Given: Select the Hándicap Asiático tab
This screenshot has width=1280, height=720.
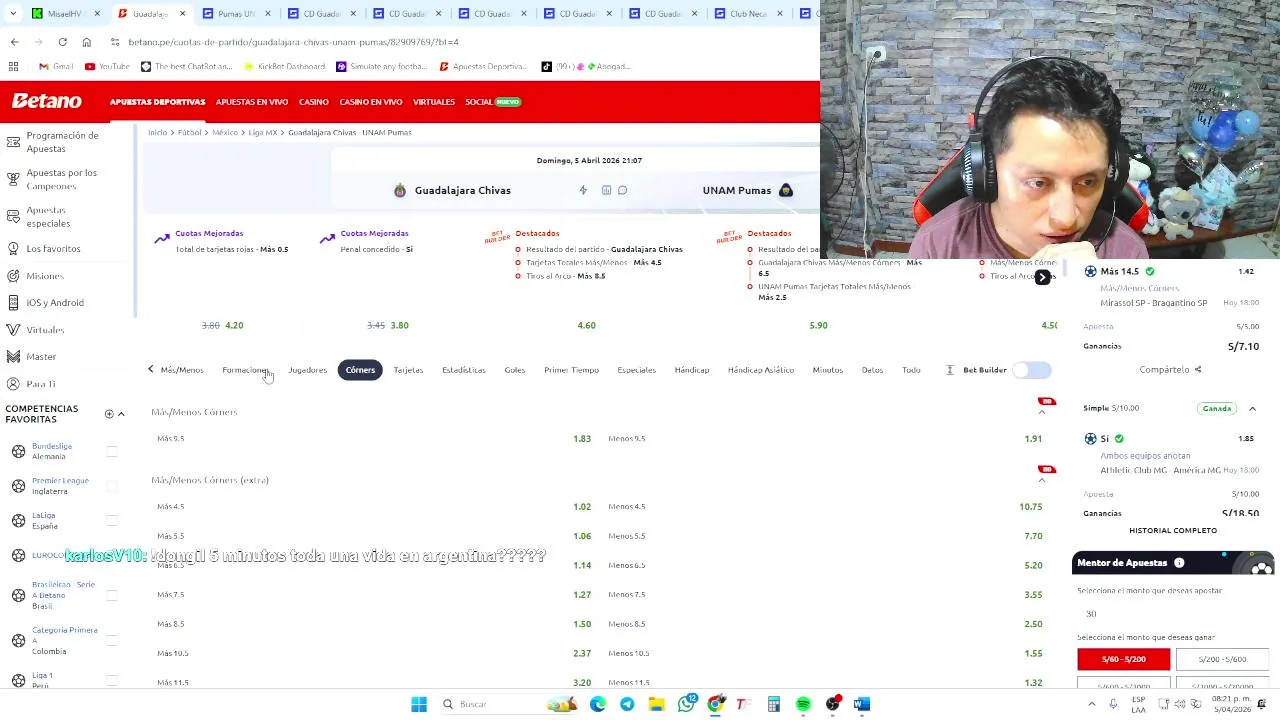Looking at the screenshot, I should click(761, 370).
